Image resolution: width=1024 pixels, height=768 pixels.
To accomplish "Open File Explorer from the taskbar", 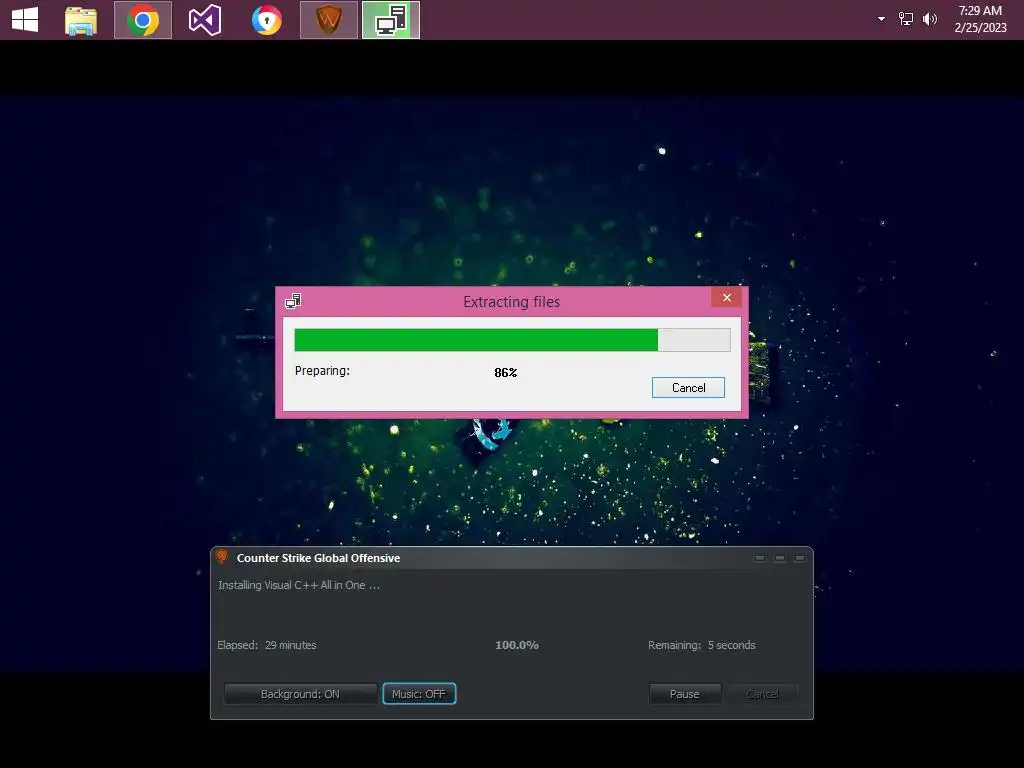I will point(81,20).
